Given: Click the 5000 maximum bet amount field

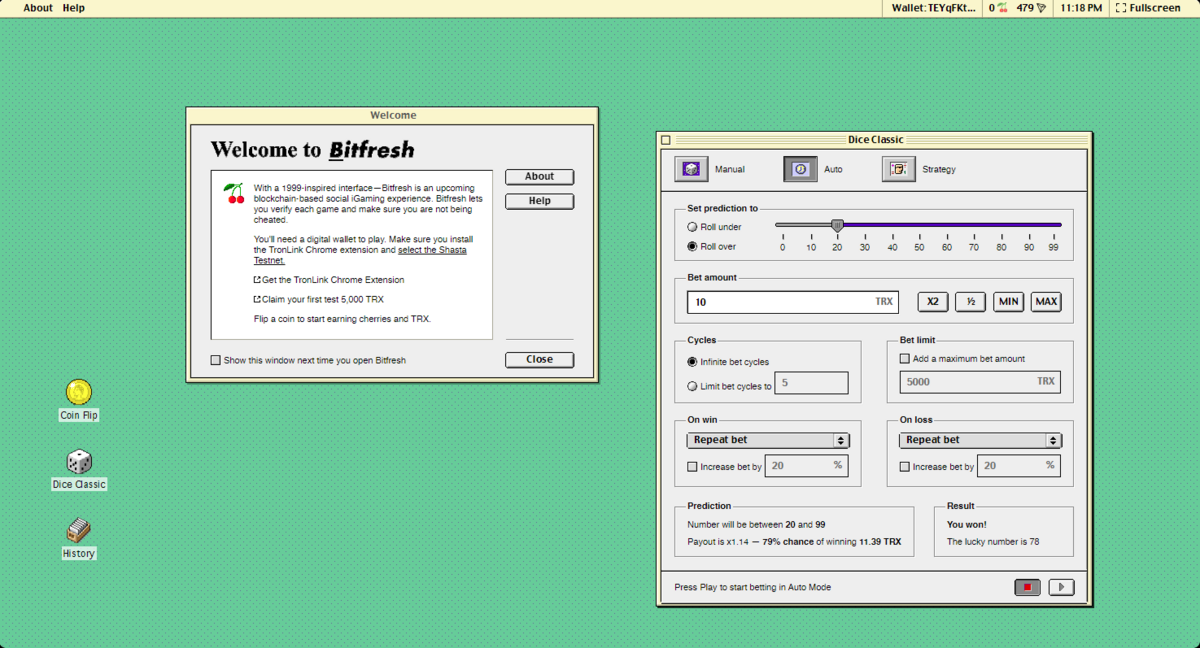Looking at the screenshot, I should [x=980, y=382].
